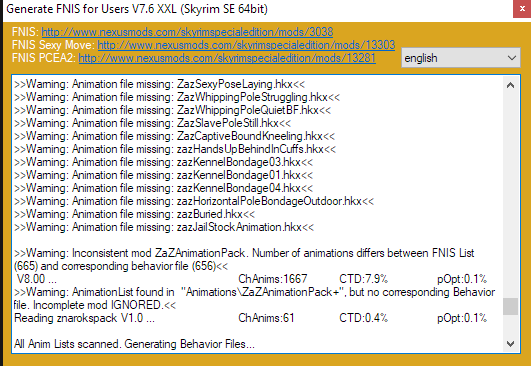
Task: Click the zazKennelBondage01.hkx warning line
Action: click(x=163, y=175)
